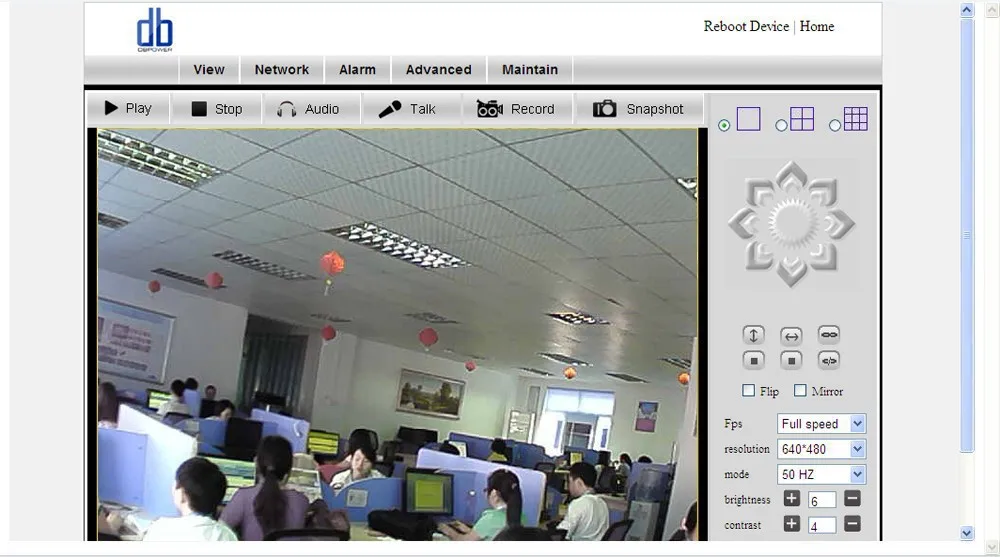Screen dimensions: 1000x557
Task: Click the infinity loop patrol icon
Action: [x=829, y=334]
